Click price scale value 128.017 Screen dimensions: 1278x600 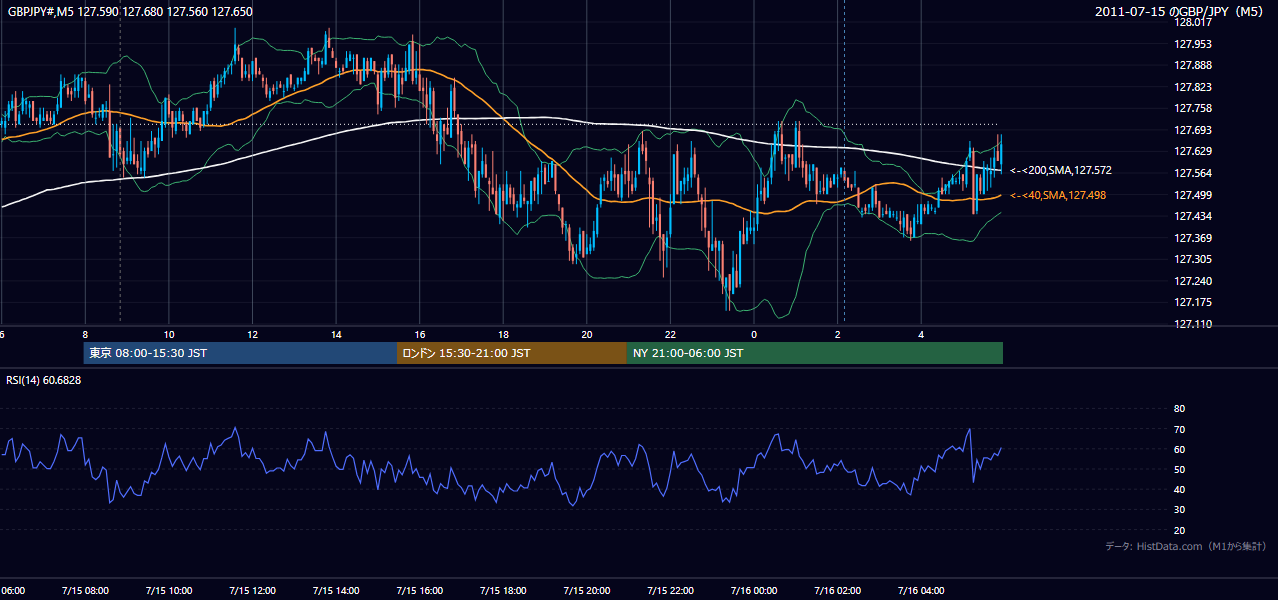(1194, 22)
